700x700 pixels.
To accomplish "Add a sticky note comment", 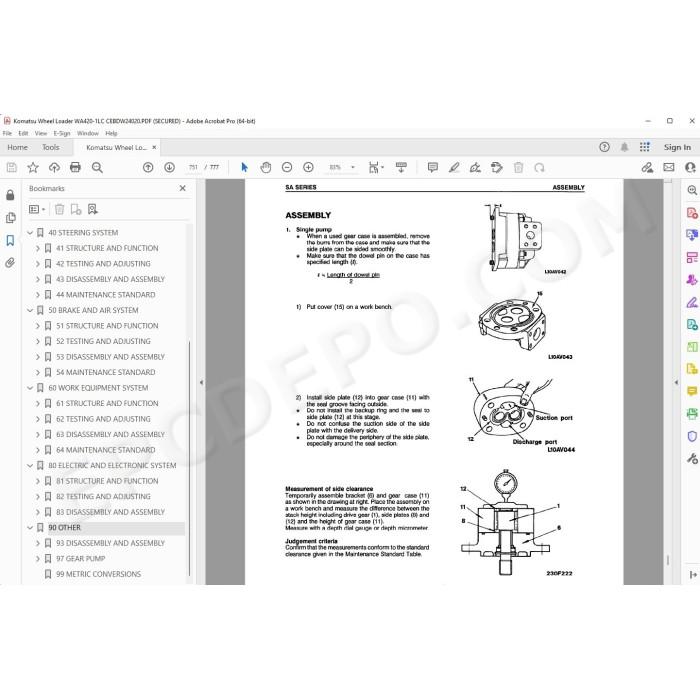I will [433, 167].
